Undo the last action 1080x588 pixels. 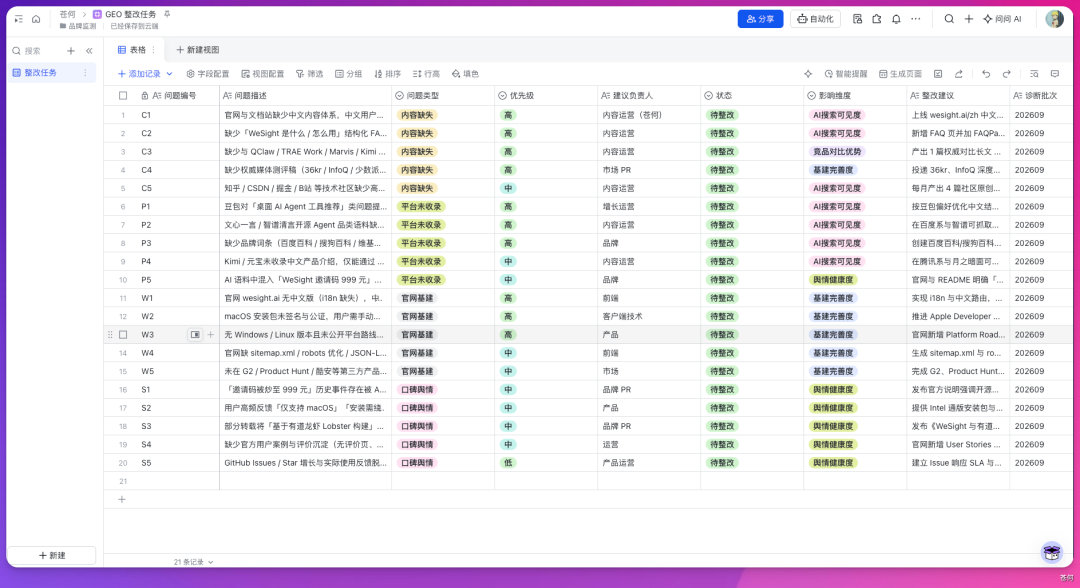click(x=986, y=74)
